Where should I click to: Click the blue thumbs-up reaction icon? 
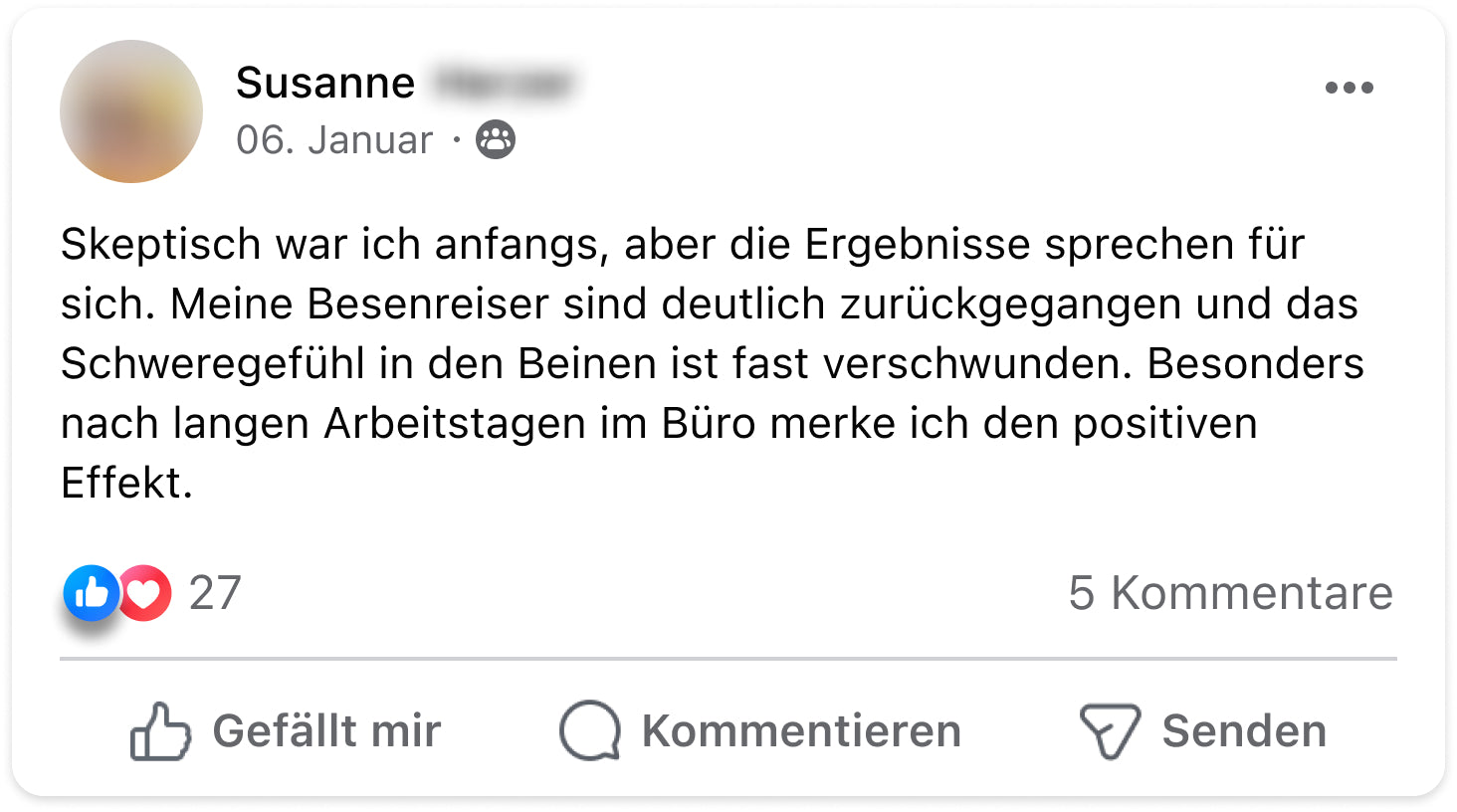pos(91,593)
